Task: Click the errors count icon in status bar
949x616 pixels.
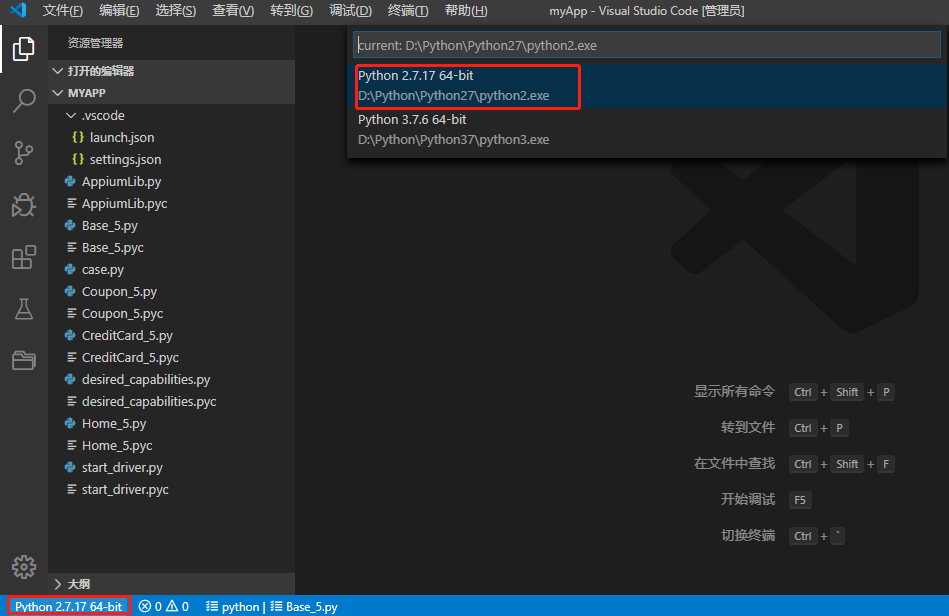Action: 145,606
